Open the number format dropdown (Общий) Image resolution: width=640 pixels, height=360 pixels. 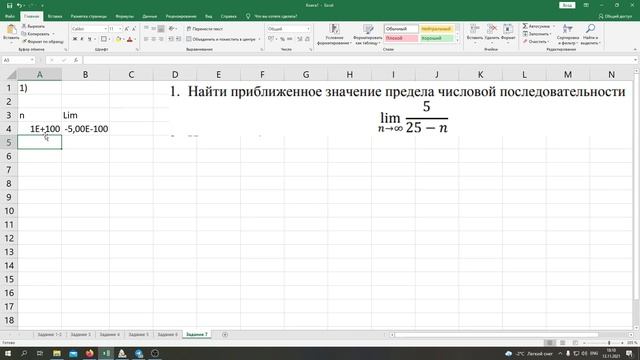point(309,29)
